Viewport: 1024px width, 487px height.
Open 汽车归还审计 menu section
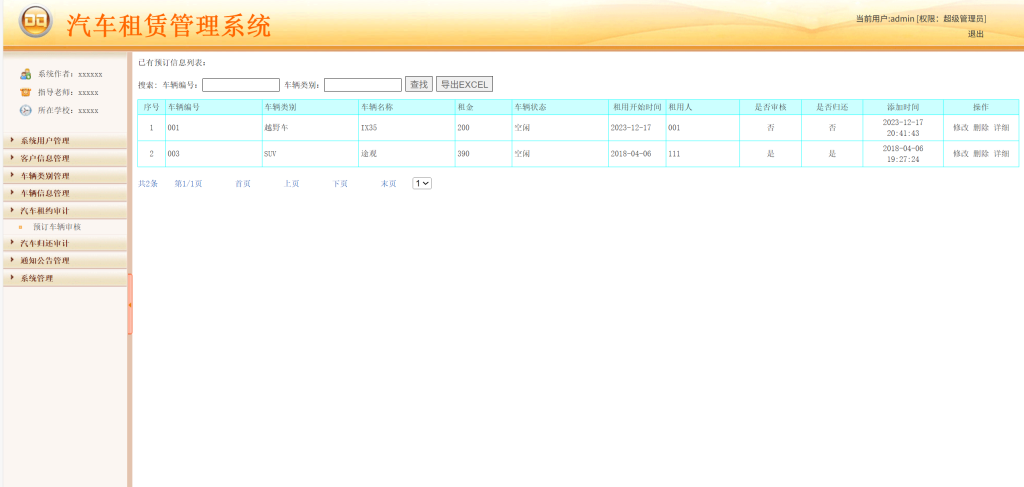click(x=65, y=243)
